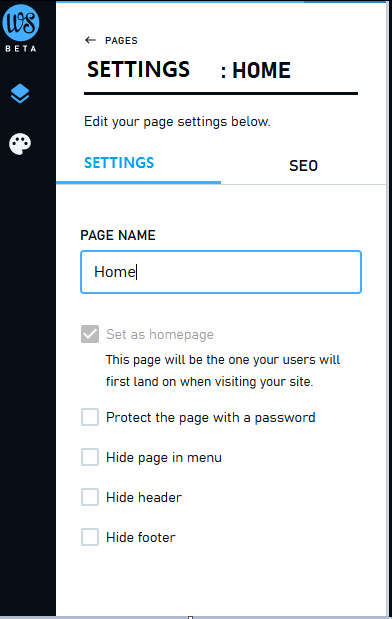Viewport: 392px width, 619px height.
Task: Return via the PAGES breadcrumb text
Action: pyautogui.click(x=121, y=40)
